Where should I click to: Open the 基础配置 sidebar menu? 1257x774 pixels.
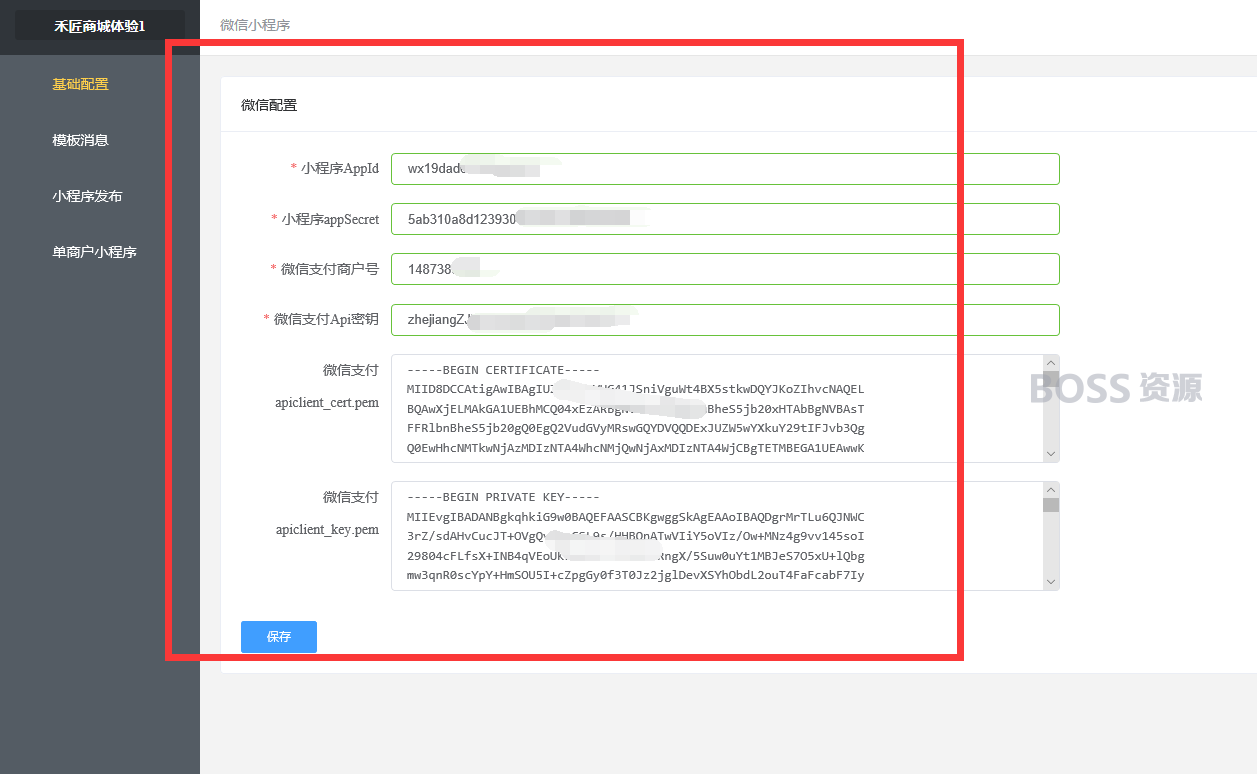tap(80, 84)
